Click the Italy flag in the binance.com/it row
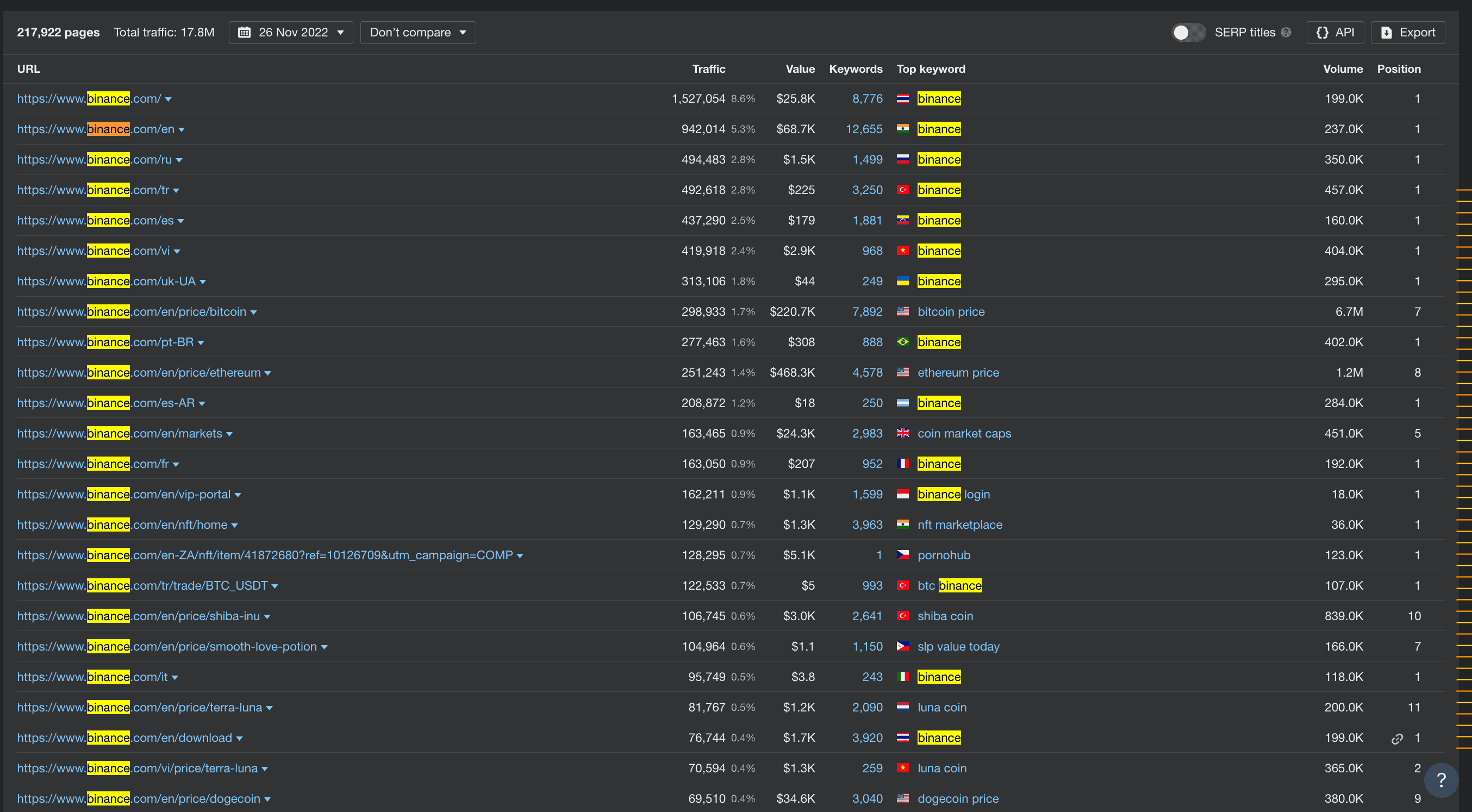 click(x=902, y=677)
